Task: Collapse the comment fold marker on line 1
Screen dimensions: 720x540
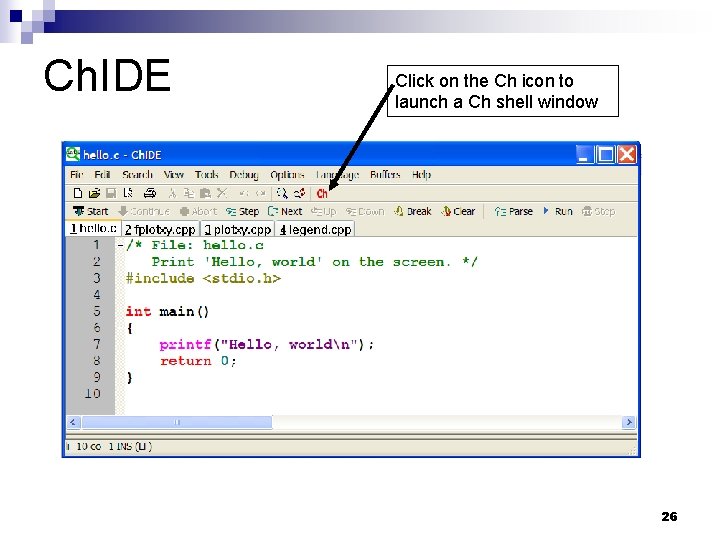Action: (120, 245)
